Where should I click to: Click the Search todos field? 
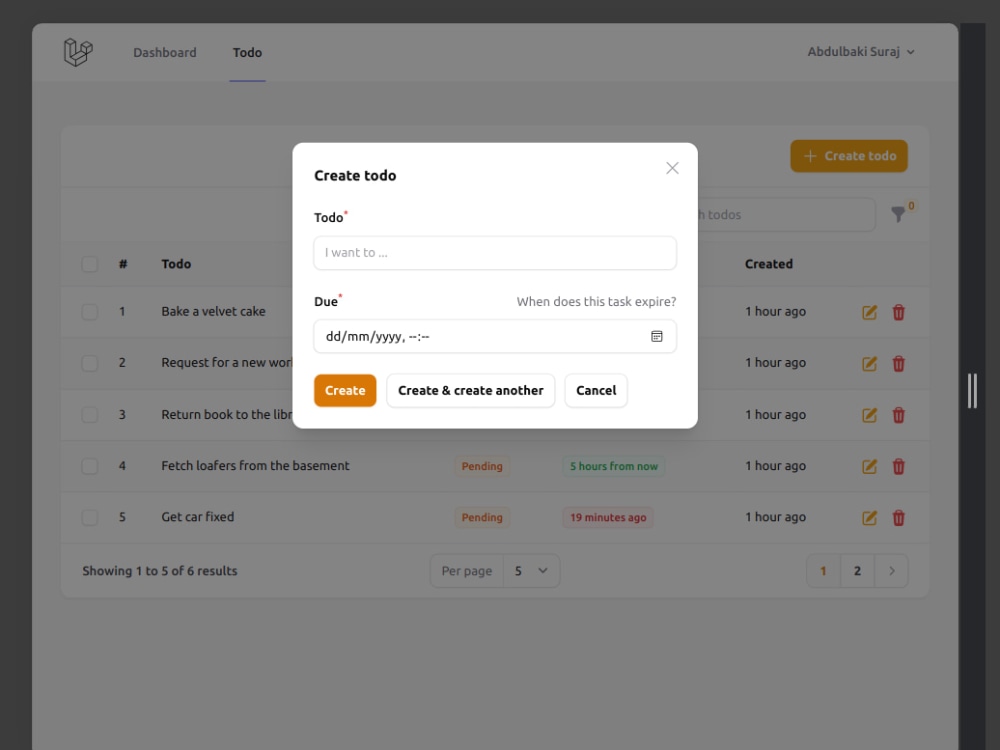tap(786, 214)
